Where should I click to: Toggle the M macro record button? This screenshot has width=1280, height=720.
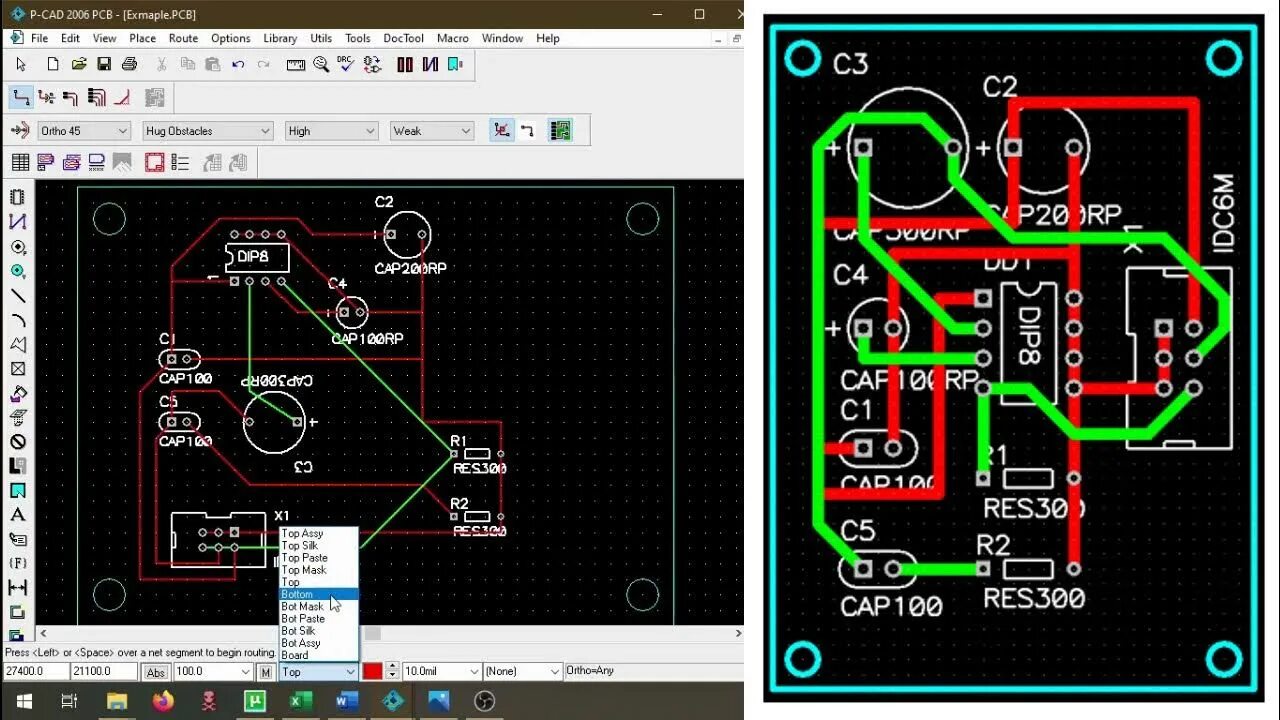pyautogui.click(x=265, y=672)
